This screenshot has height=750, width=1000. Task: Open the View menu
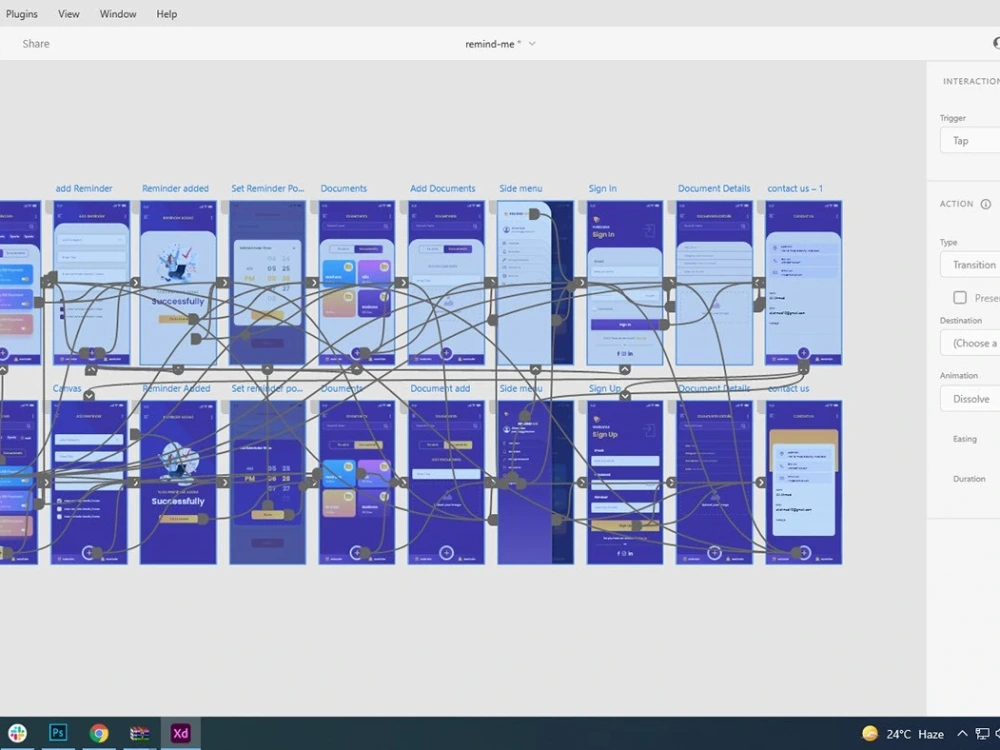point(68,13)
